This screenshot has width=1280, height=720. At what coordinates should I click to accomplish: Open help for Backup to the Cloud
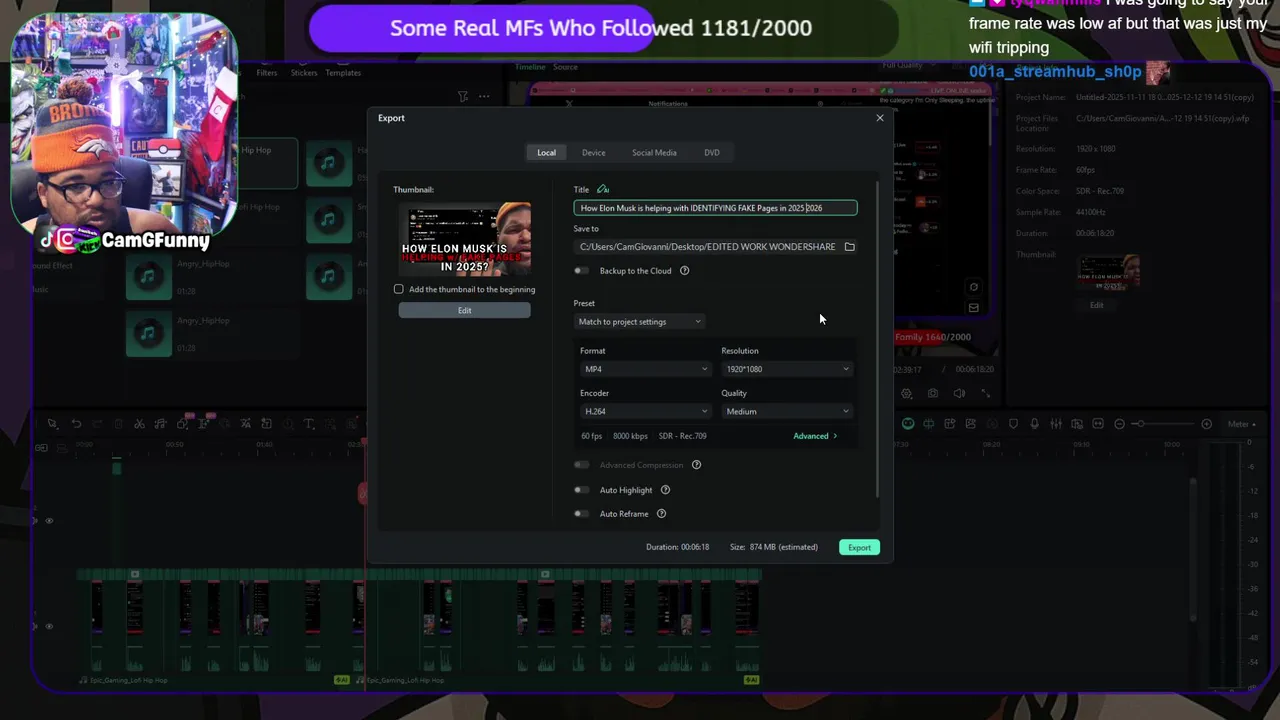(685, 271)
